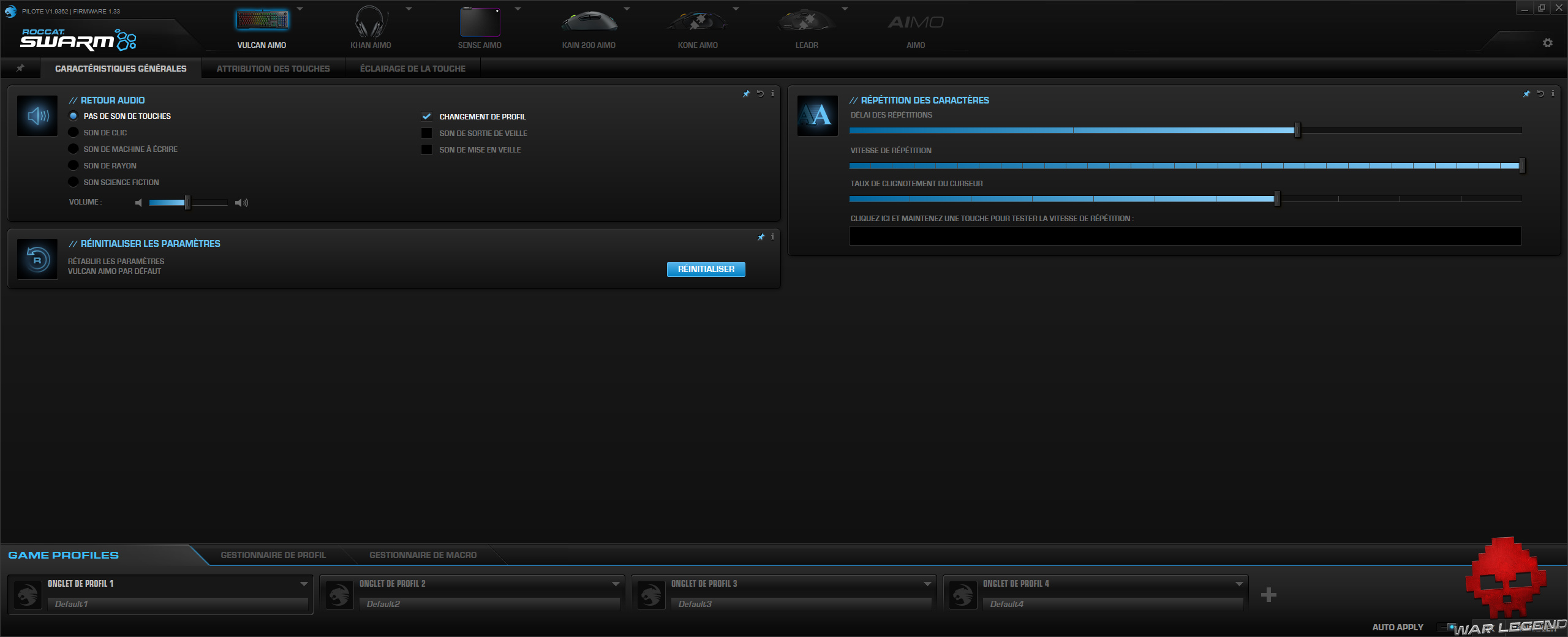Select Son de machine à écrire option
This screenshot has width=1568, height=637.
(x=73, y=149)
